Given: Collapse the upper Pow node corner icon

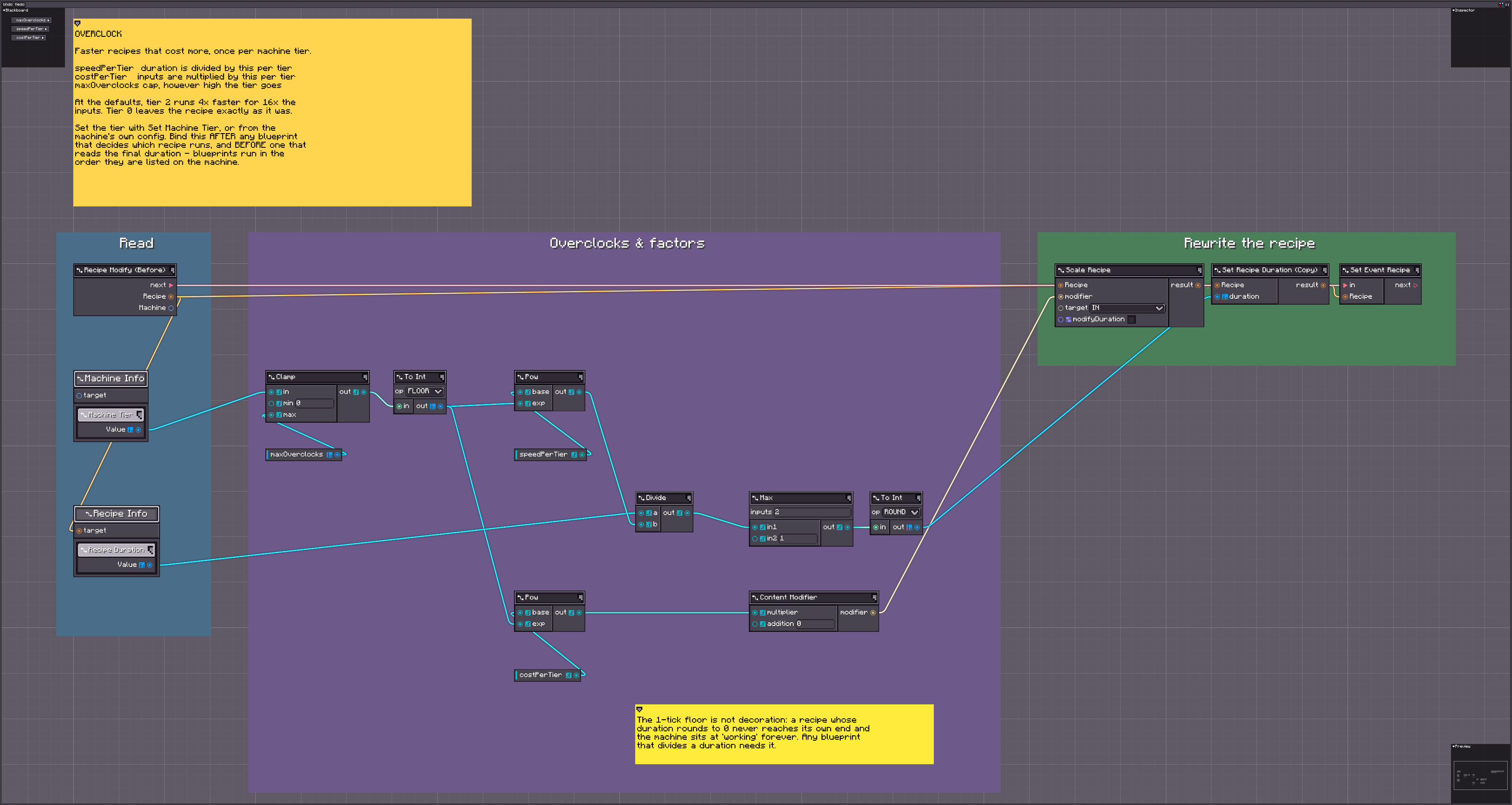Looking at the screenshot, I should click(580, 377).
